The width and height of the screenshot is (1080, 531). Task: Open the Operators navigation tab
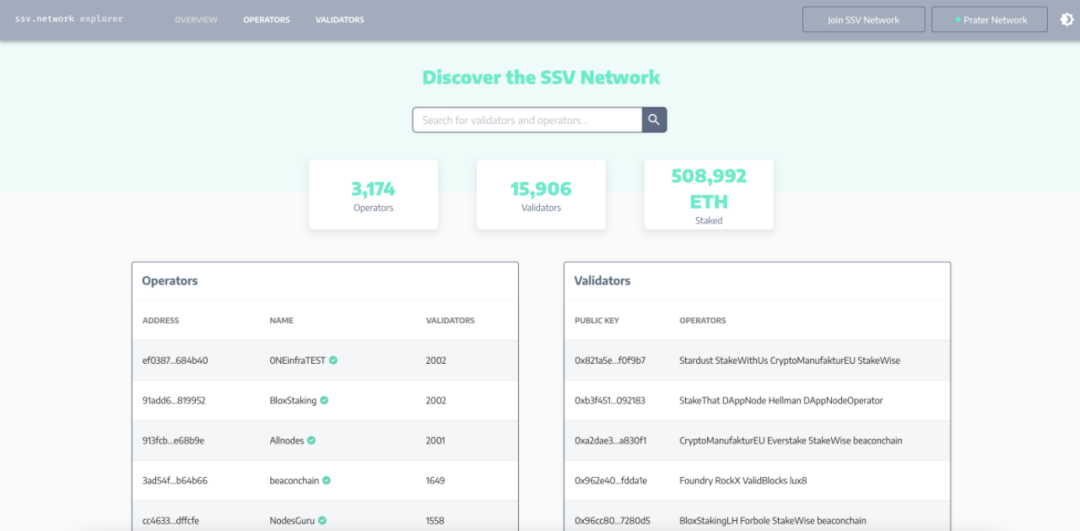coord(266,20)
